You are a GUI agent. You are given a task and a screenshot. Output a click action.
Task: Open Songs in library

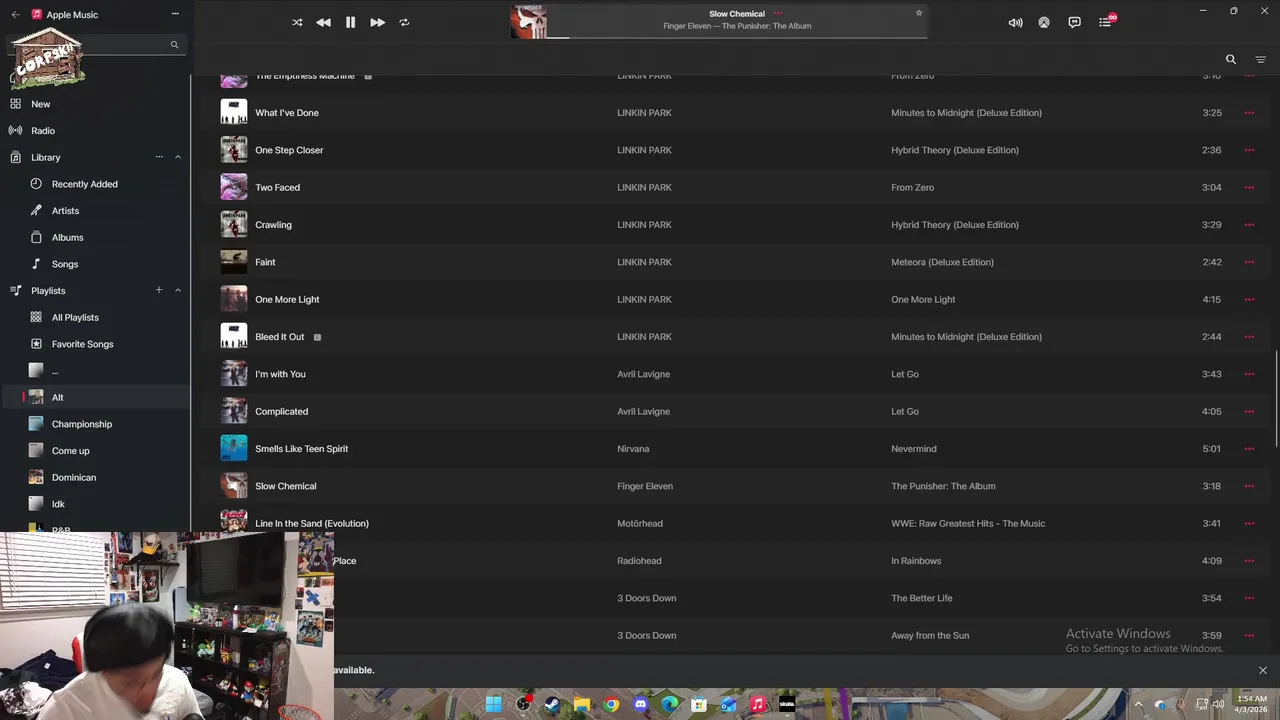pyautogui.click(x=65, y=264)
